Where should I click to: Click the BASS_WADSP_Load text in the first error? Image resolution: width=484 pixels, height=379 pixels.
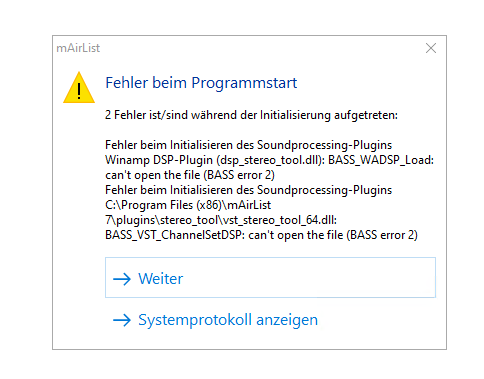[x=381, y=160]
